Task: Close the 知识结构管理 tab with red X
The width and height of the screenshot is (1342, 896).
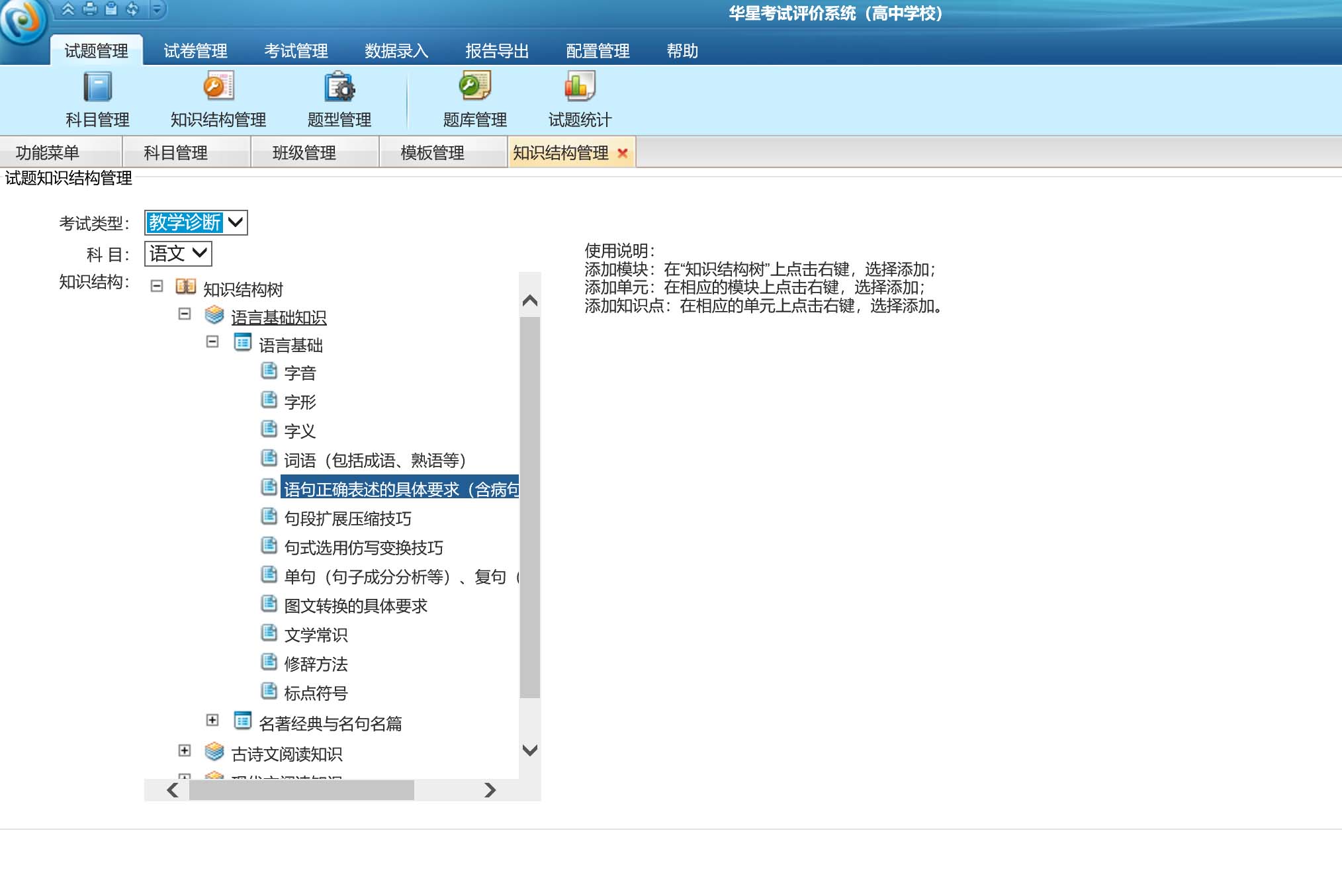Action: (x=622, y=153)
